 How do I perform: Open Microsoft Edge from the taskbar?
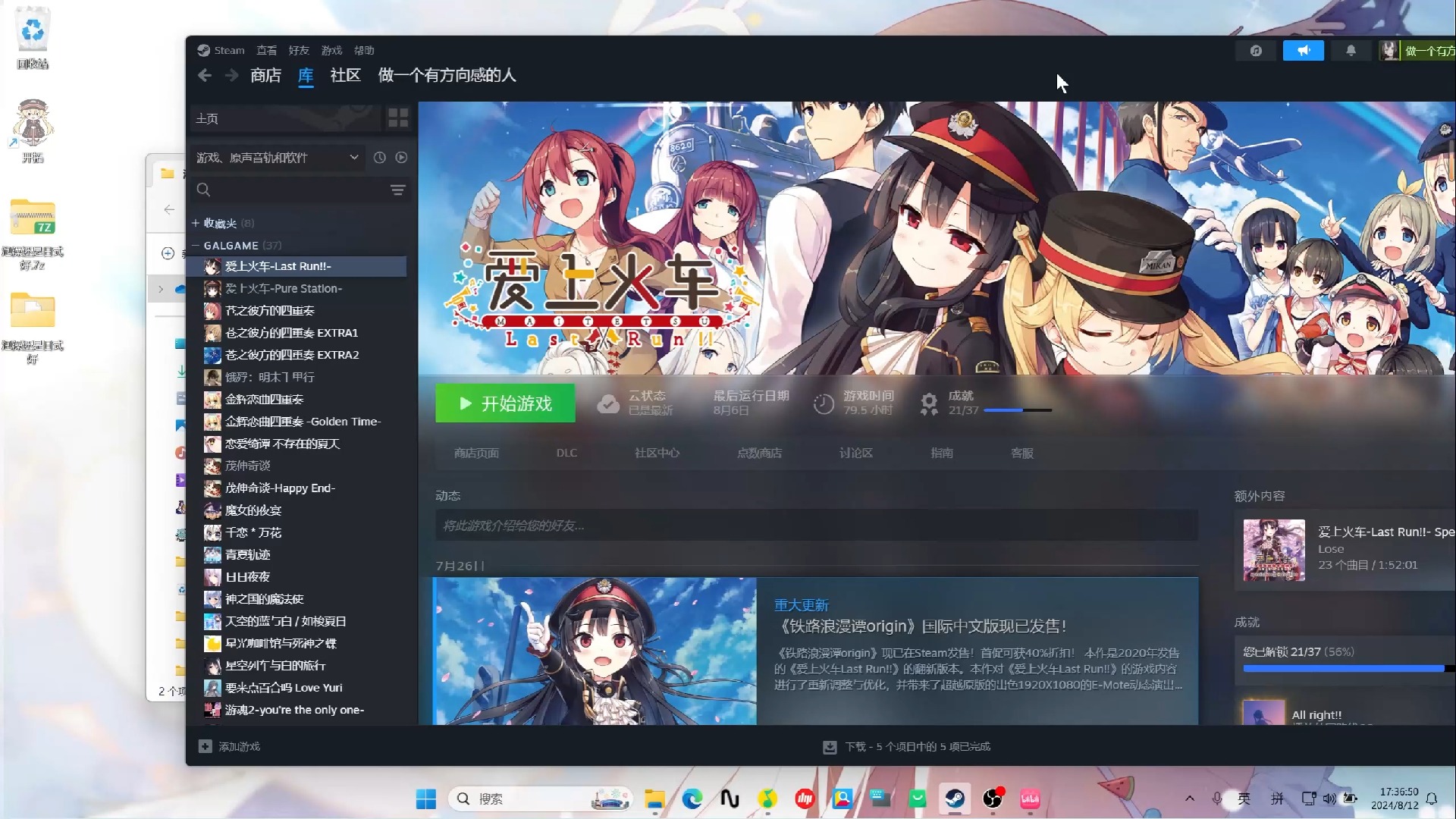point(692,799)
